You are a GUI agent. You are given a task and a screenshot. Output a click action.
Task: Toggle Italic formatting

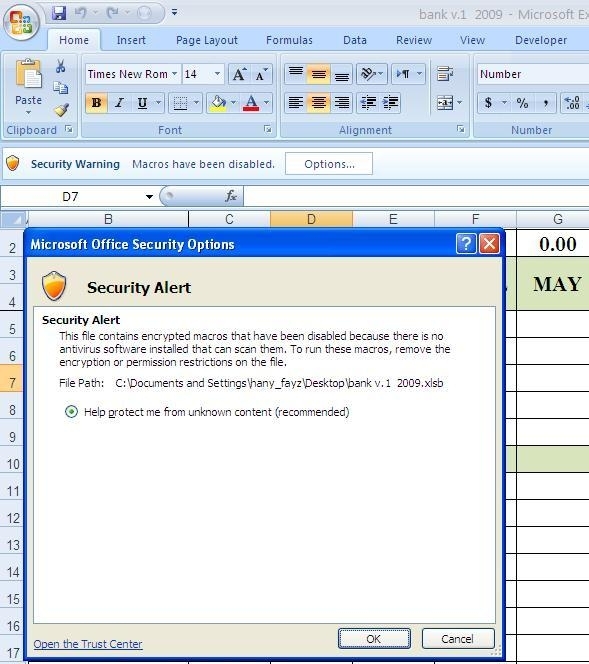coord(119,102)
